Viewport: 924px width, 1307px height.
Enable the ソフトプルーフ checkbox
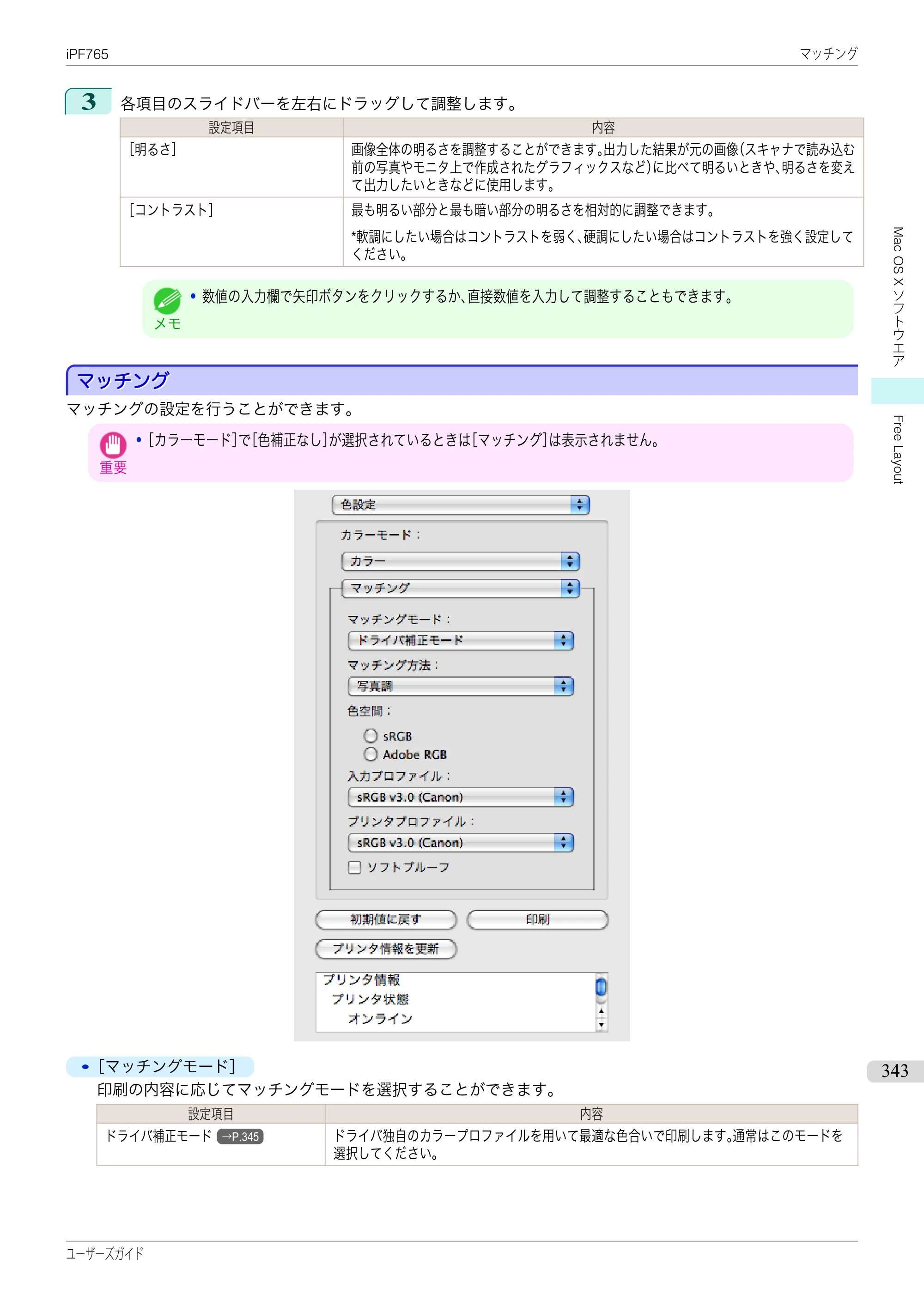[354, 868]
